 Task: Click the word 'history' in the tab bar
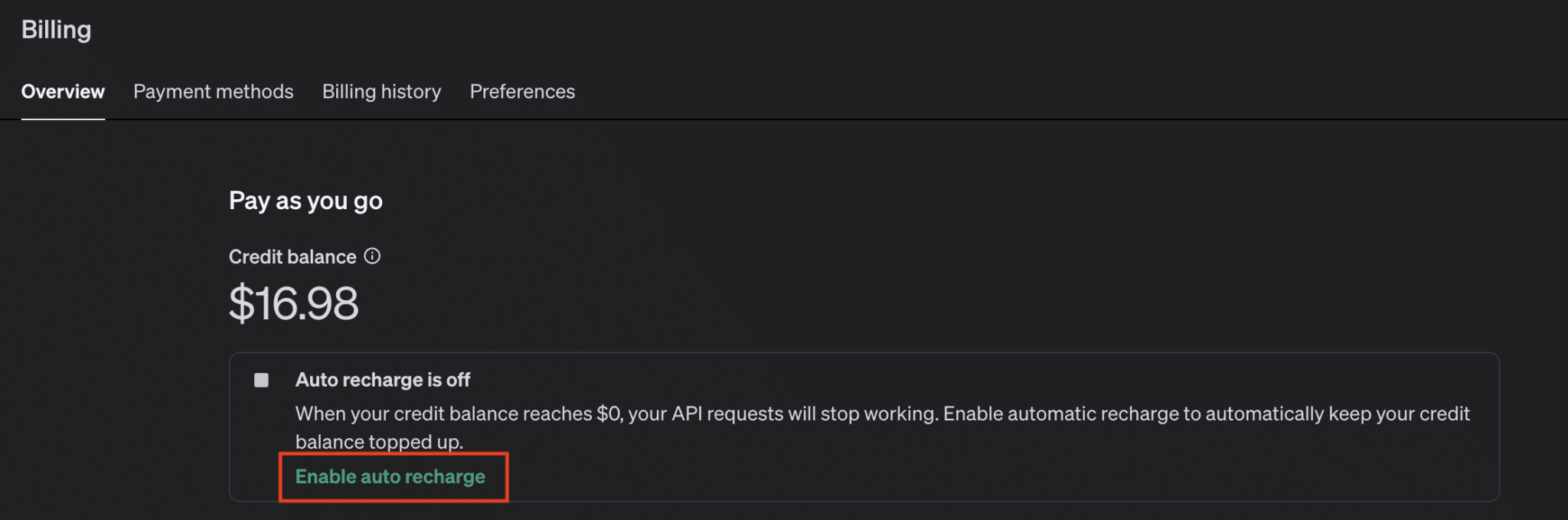click(410, 92)
